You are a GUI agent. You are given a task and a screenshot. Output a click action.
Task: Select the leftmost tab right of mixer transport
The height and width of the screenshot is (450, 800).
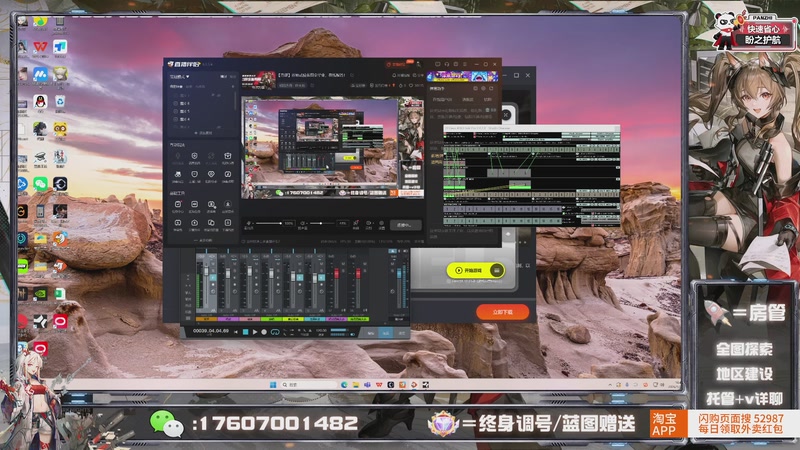coord(371,333)
